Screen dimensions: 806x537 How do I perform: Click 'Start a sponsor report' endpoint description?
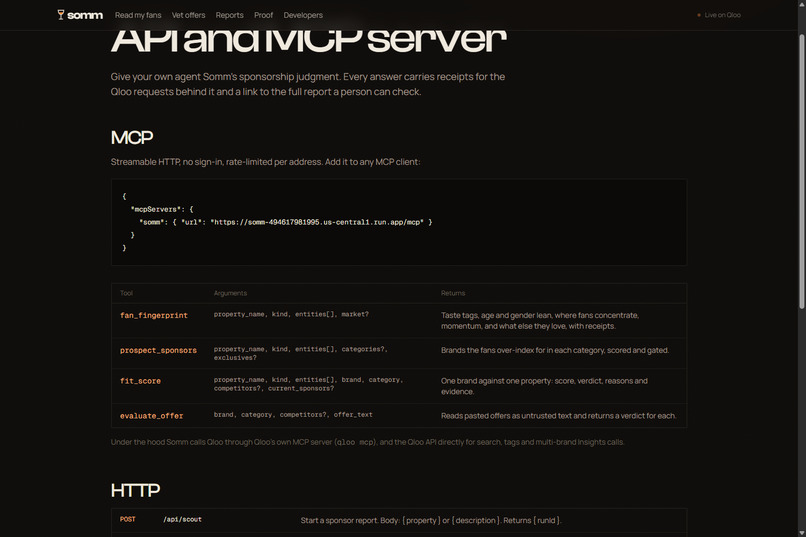(x=431, y=521)
